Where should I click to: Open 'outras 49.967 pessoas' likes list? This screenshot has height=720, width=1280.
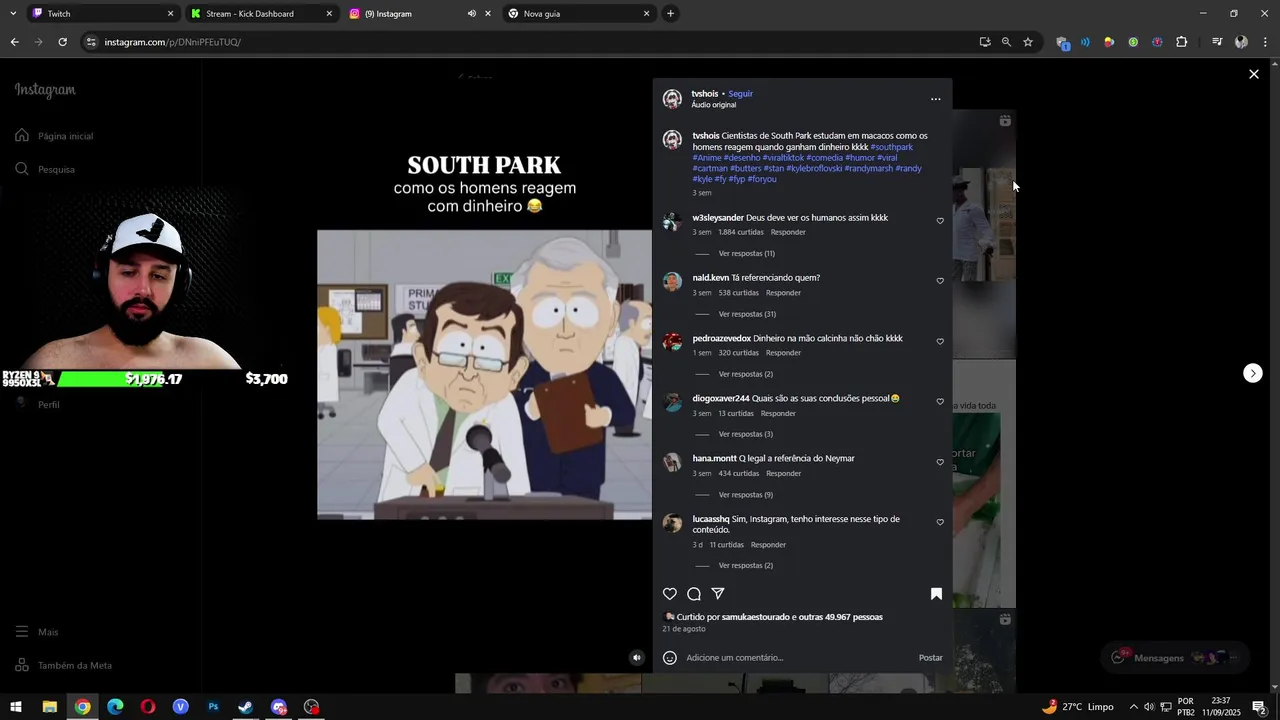[841, 617]
